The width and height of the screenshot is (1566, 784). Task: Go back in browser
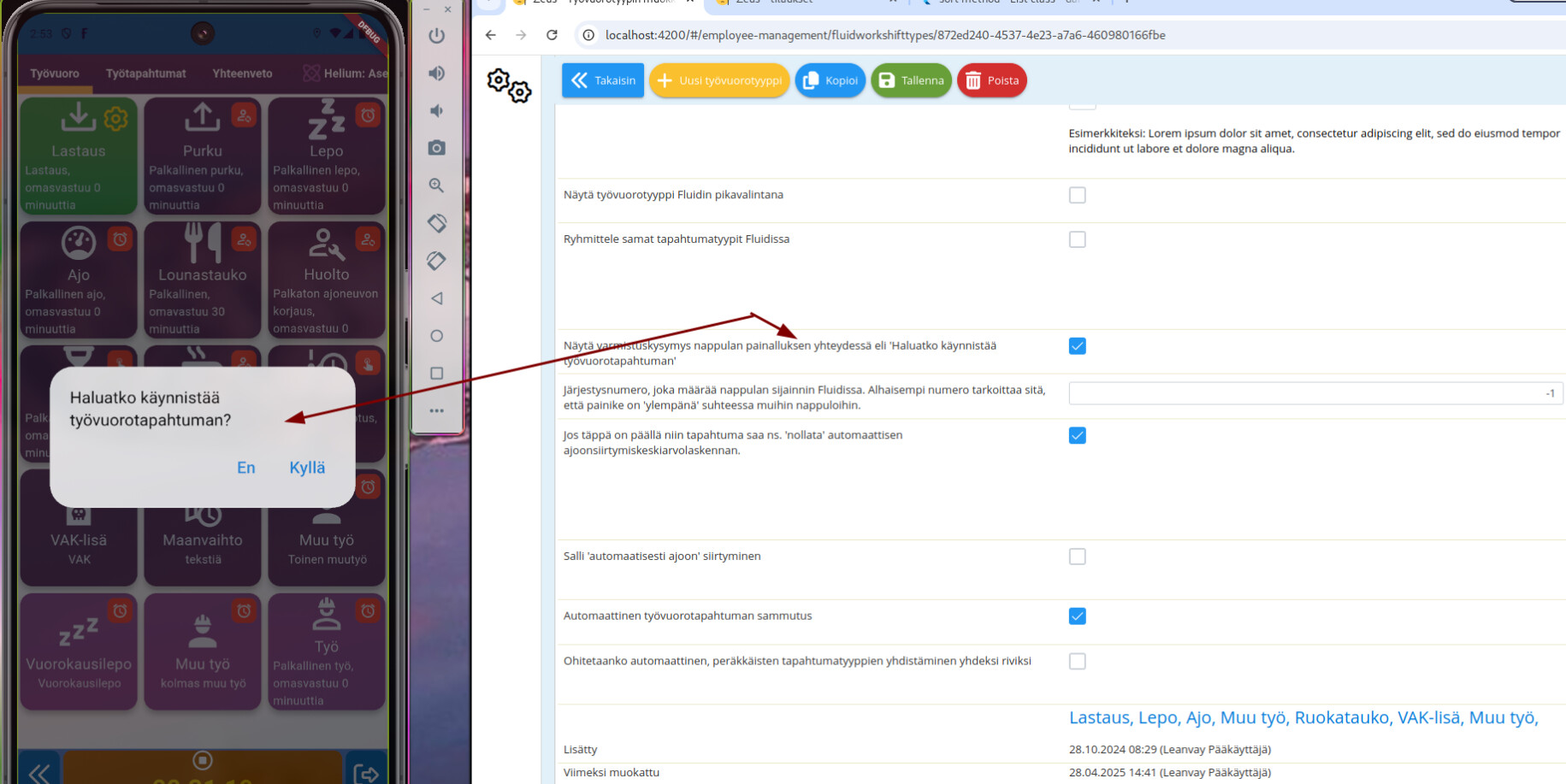(490, 35)
